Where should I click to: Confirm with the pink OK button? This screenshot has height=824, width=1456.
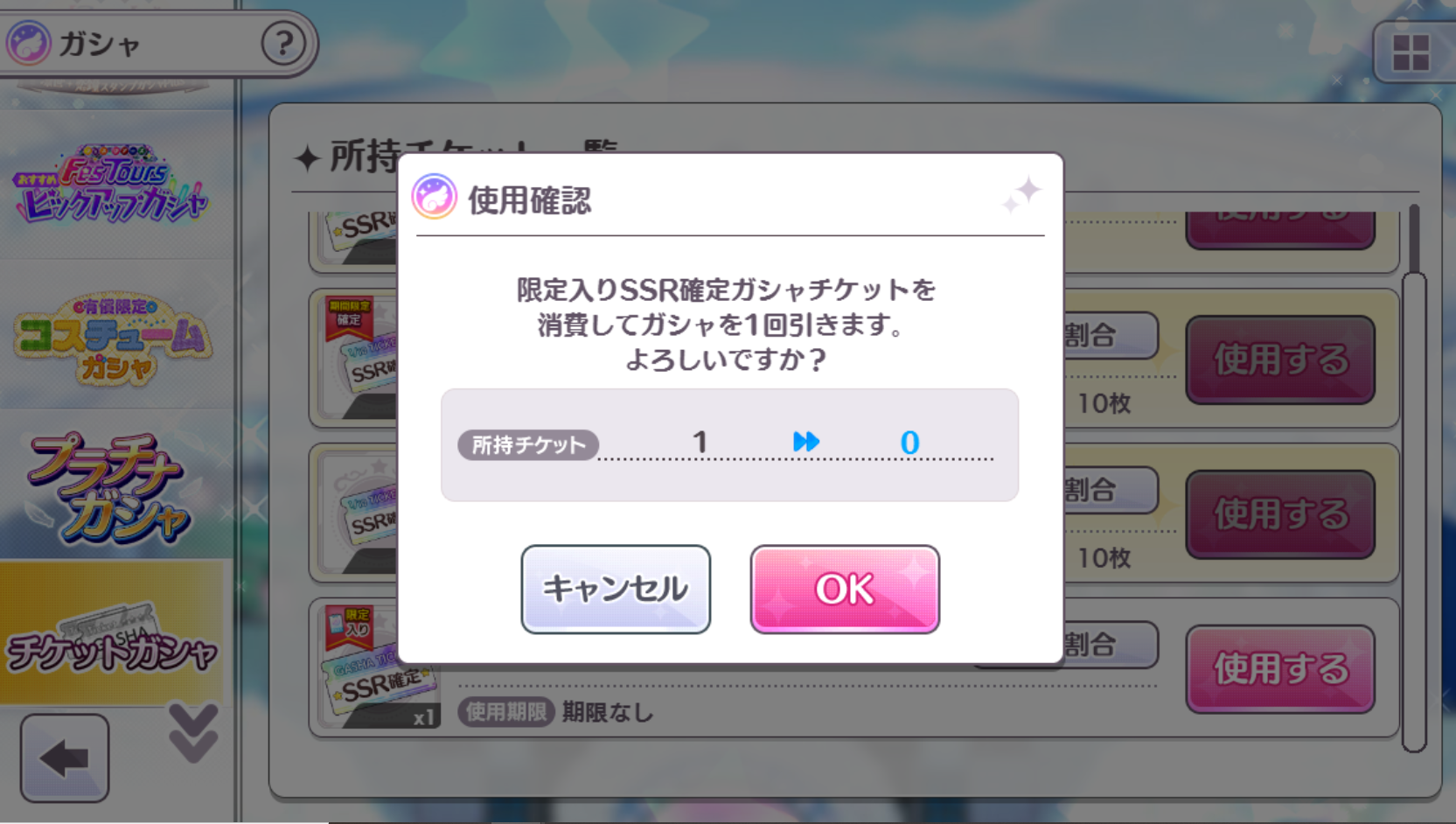click(845, 589)
